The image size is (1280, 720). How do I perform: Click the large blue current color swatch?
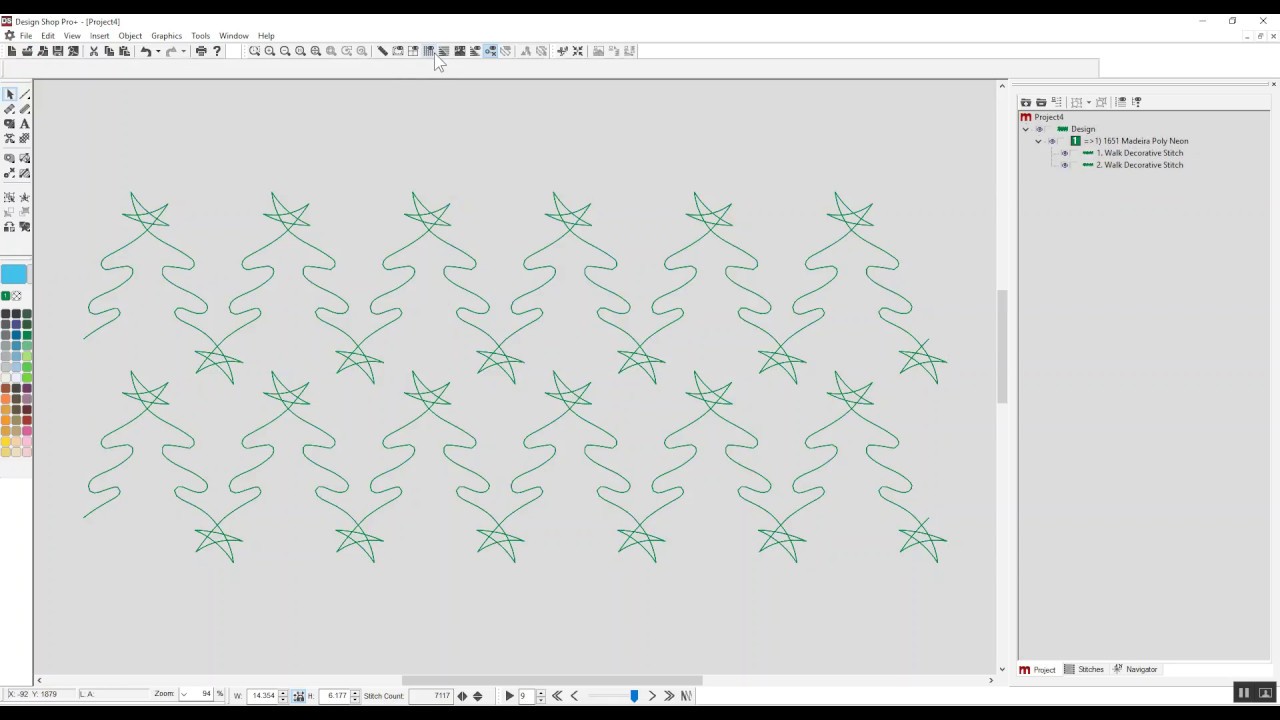14,274
